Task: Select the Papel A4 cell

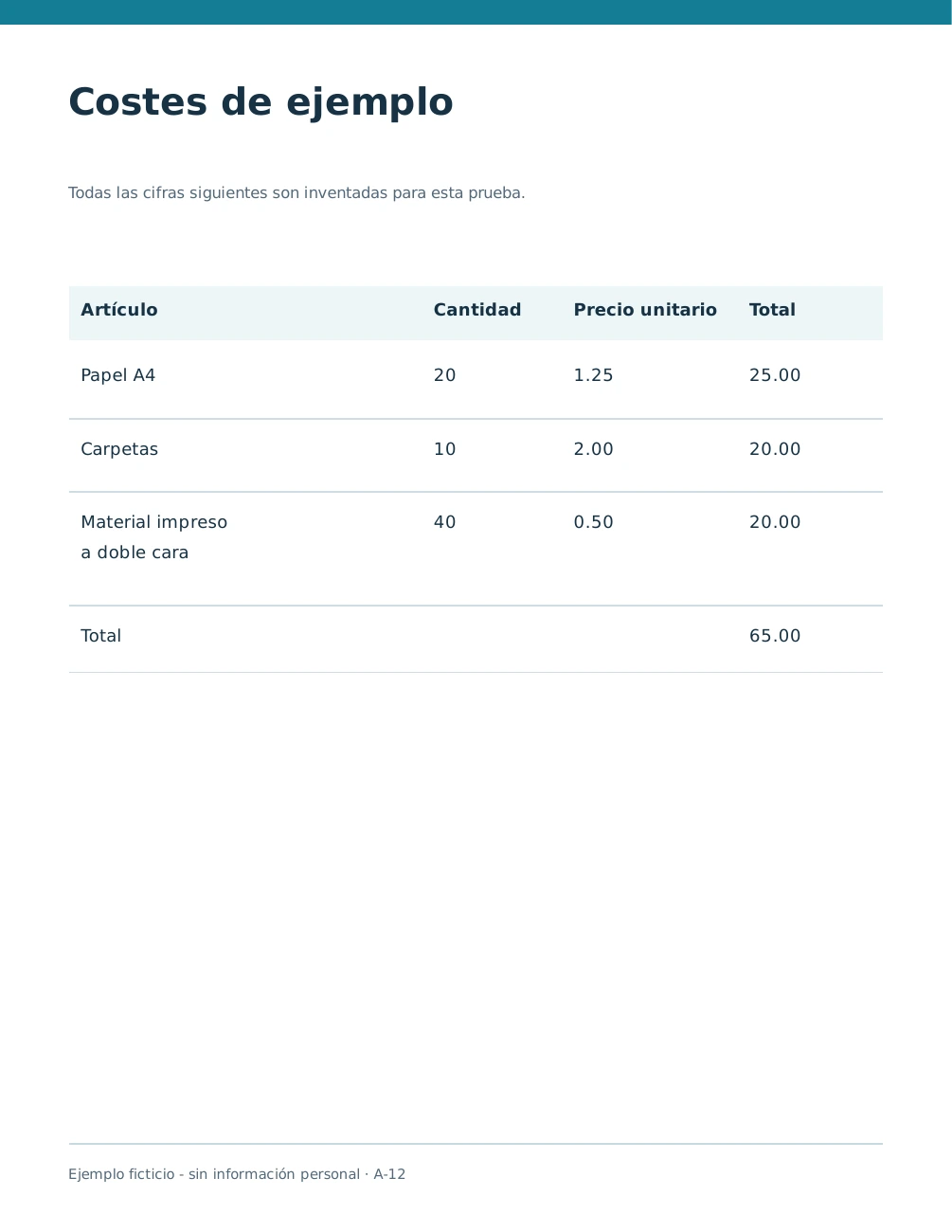Action: (x=118, y=375)
